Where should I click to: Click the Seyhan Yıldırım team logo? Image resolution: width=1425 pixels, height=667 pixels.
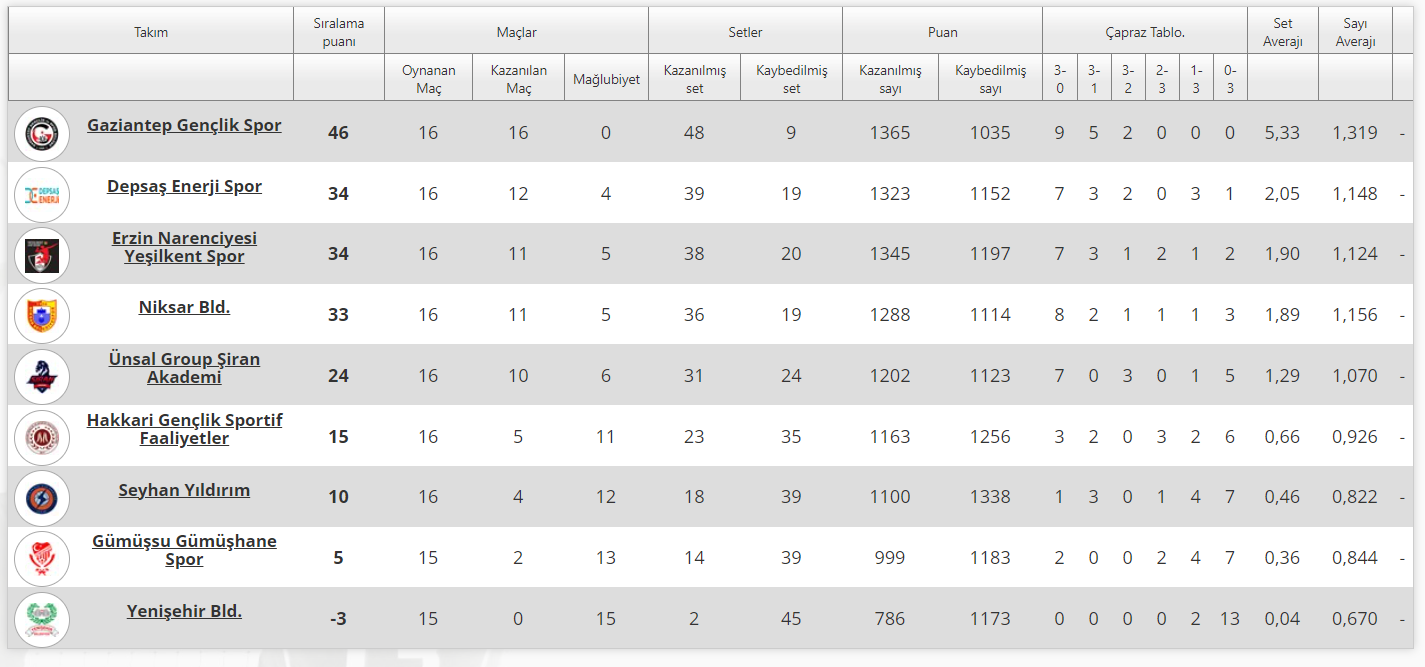42,498
